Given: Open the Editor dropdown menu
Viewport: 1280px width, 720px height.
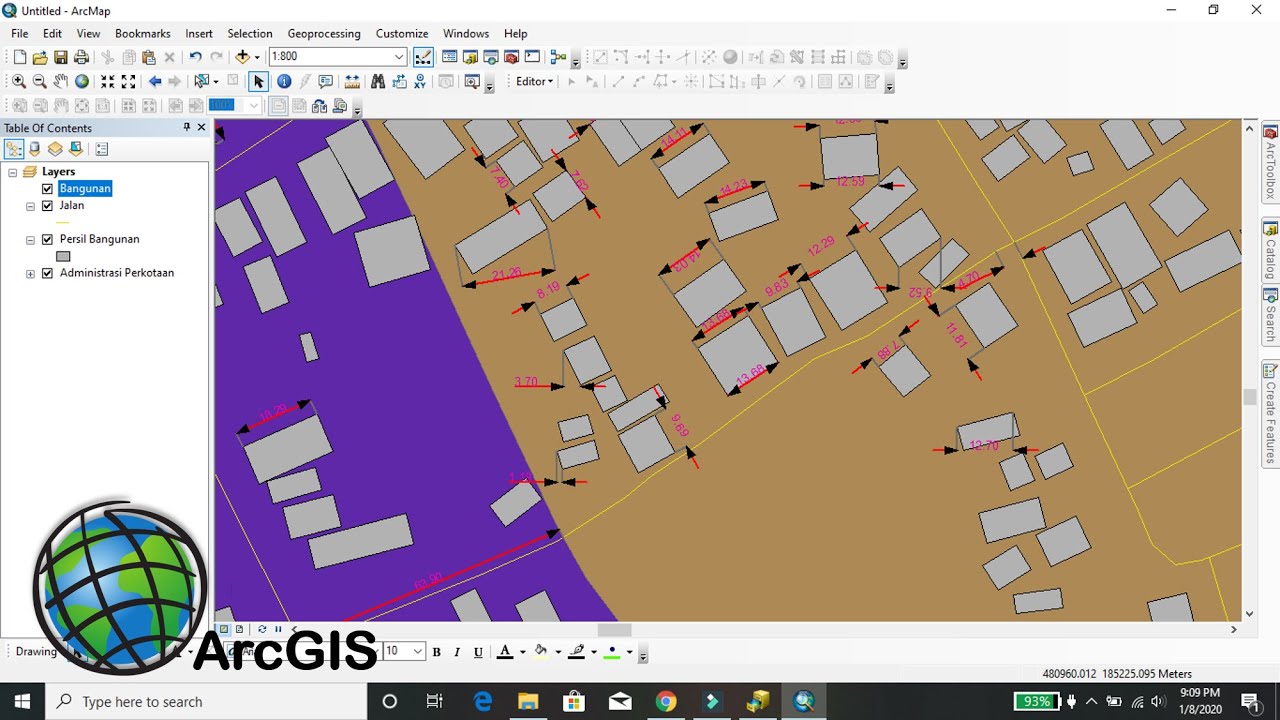Looking at the screenshot, I should click(534, 82).
